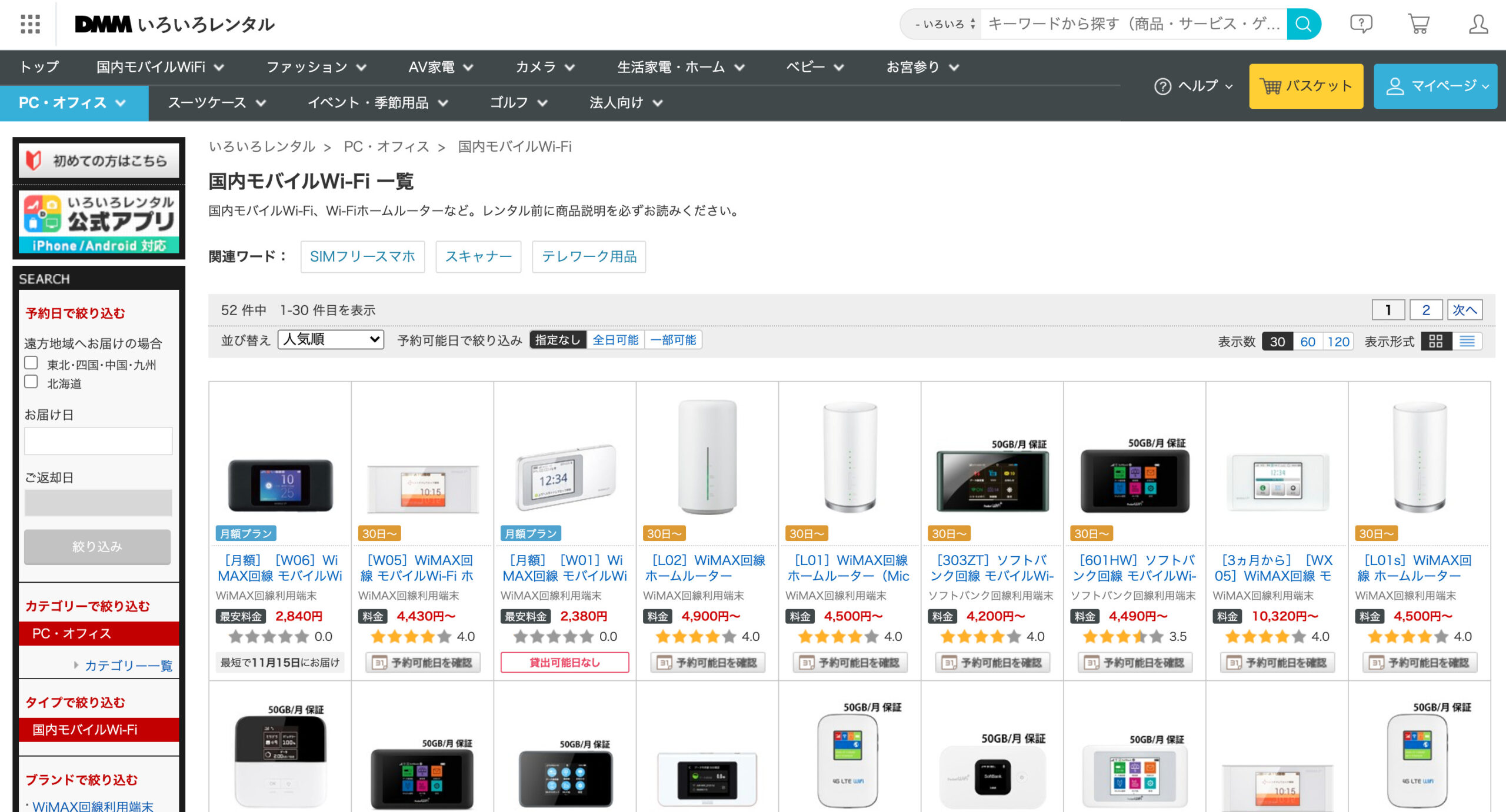The height and width of the screenshot is (812, 1506).
Task: Open カテゴリー一覧 link in sidebar
Action: [x=128, y=665]
